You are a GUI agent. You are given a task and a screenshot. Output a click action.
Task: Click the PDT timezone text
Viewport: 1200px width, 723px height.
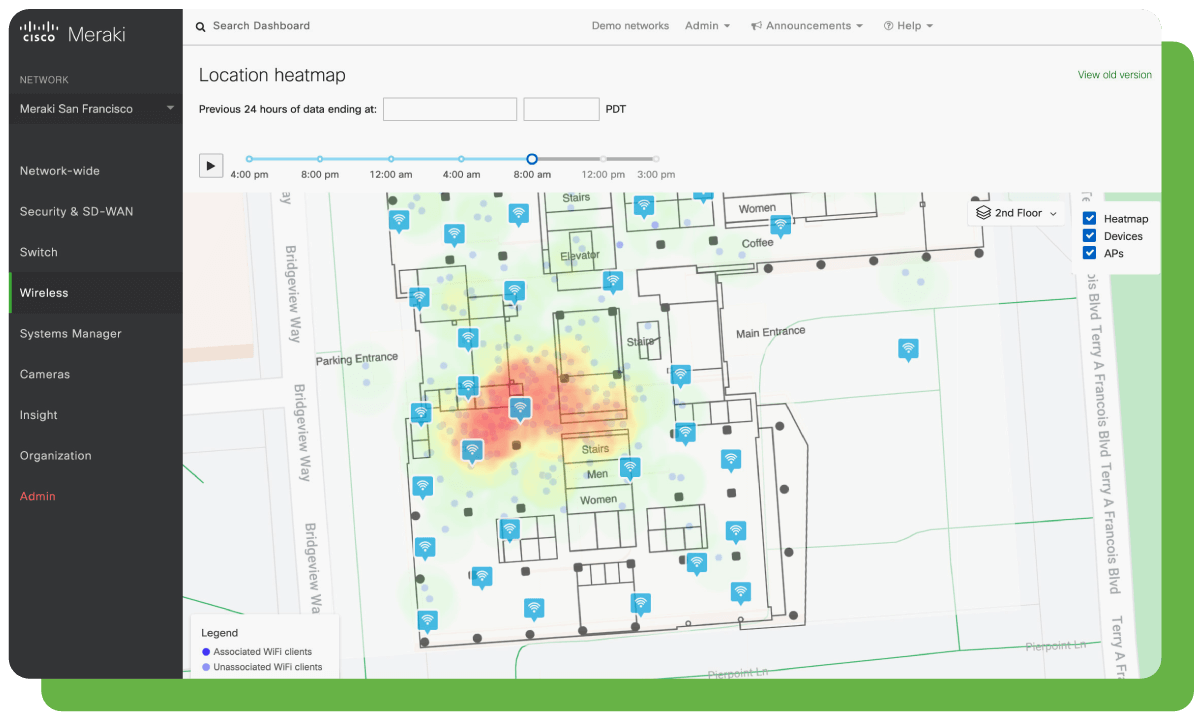(616, 109)
